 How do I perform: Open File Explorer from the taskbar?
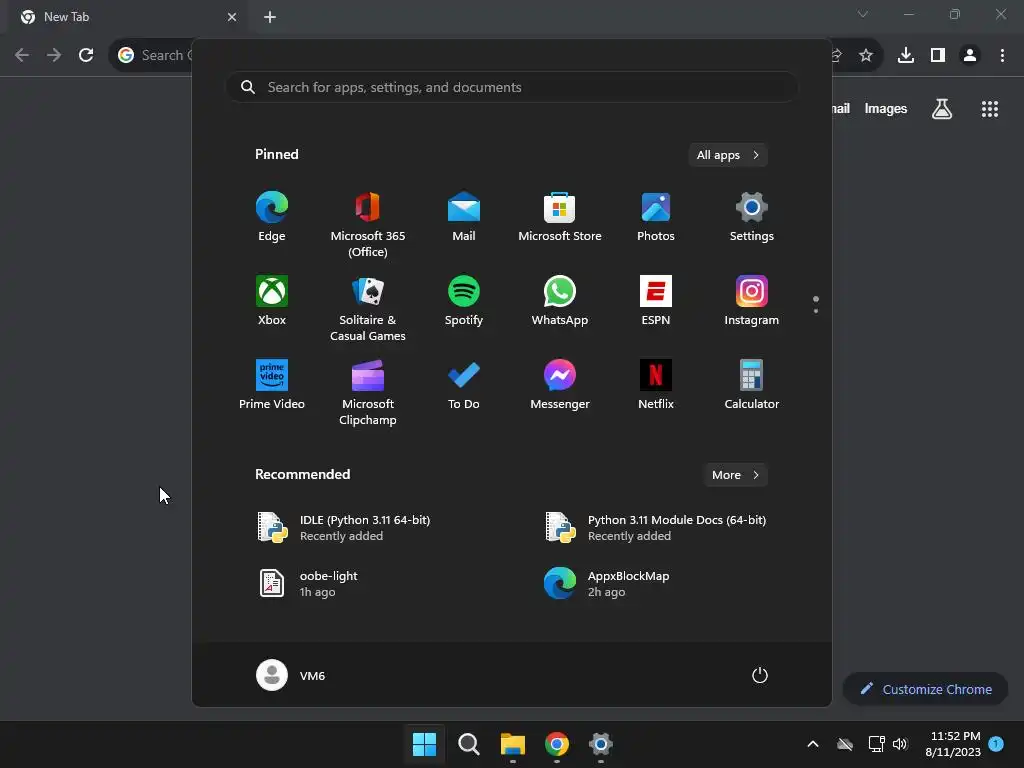click(513, 744)
